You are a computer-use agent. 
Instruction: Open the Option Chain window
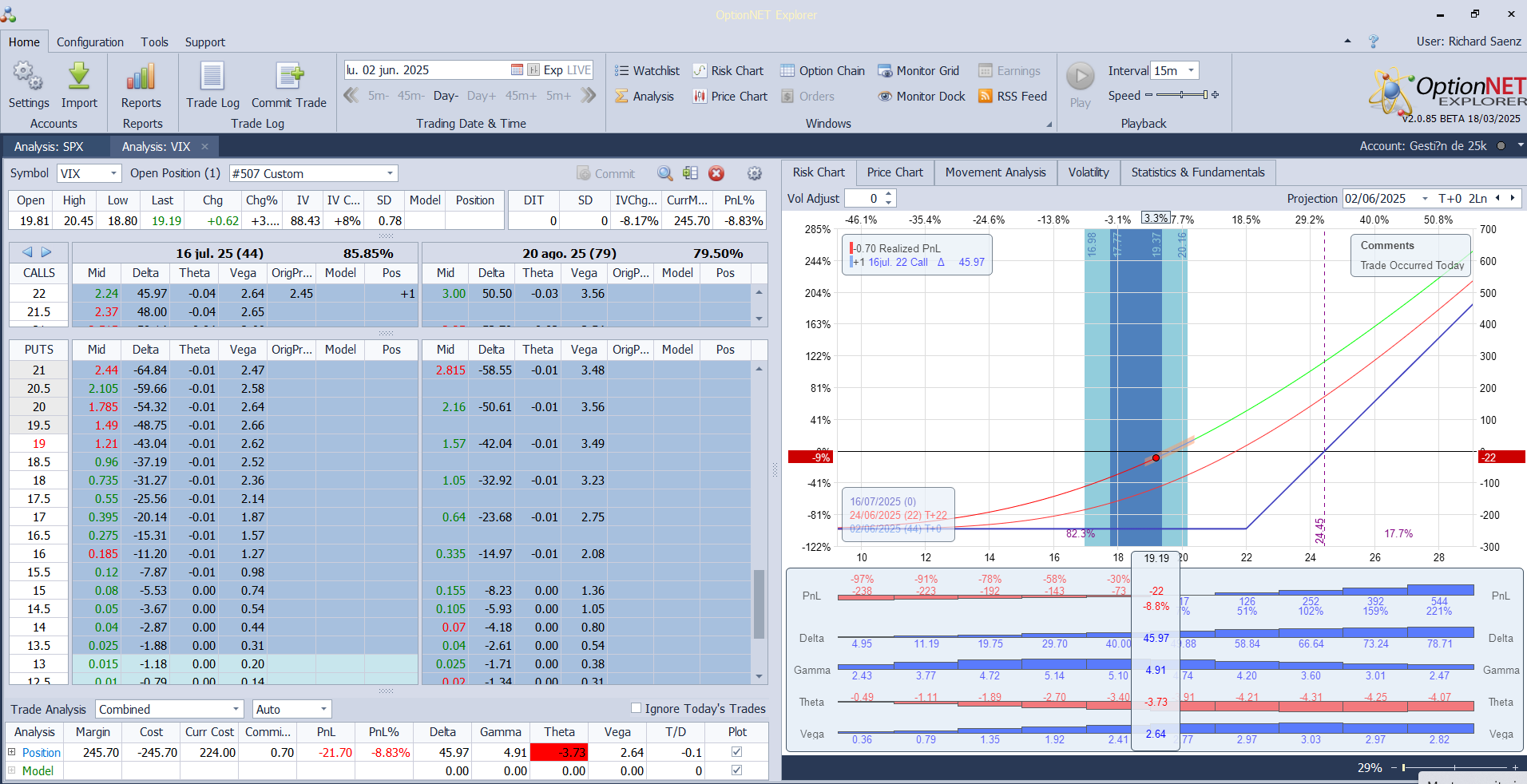[x=823, y=71]
